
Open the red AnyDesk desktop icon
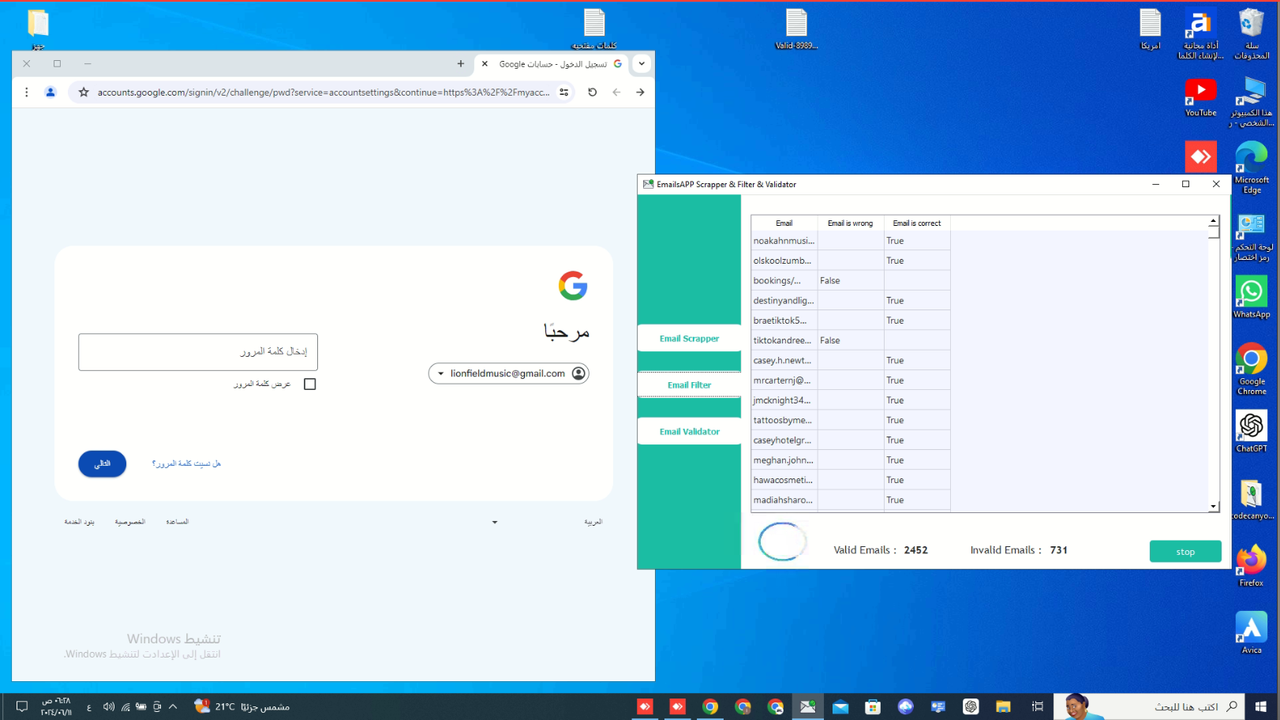[1200, 156]
